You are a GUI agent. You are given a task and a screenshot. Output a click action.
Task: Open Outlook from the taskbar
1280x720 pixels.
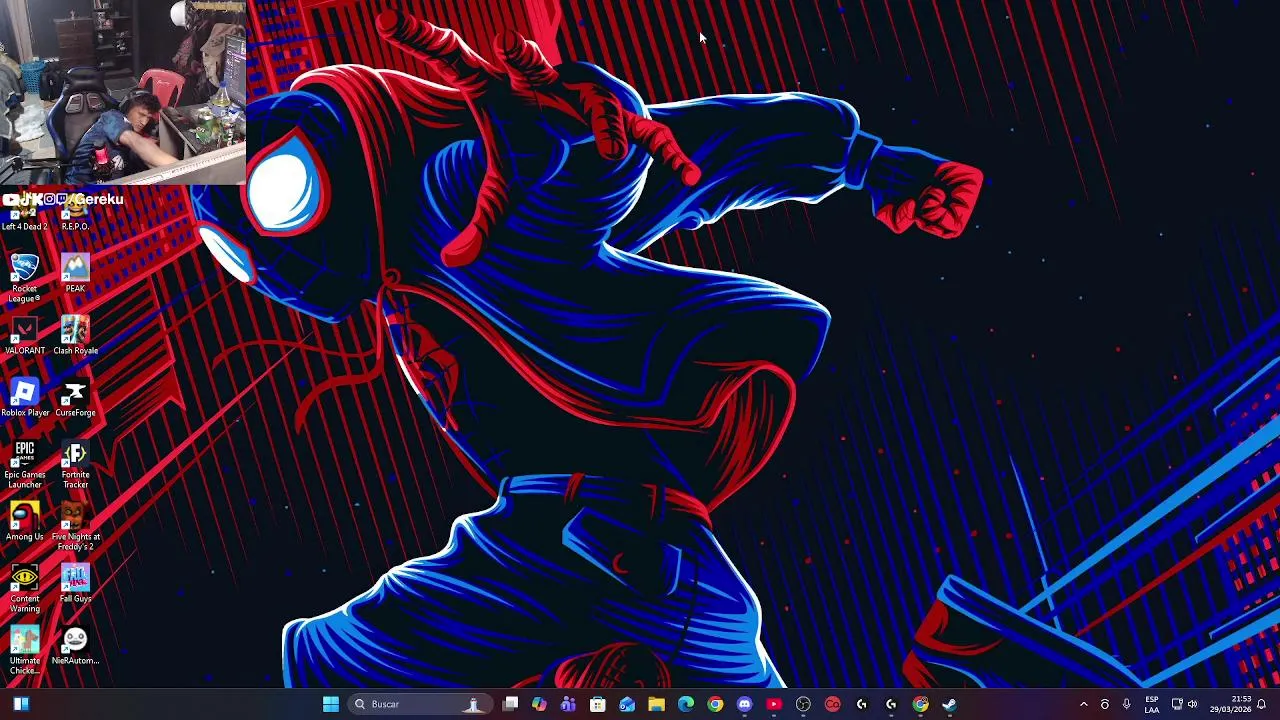[x=627, y=704]
